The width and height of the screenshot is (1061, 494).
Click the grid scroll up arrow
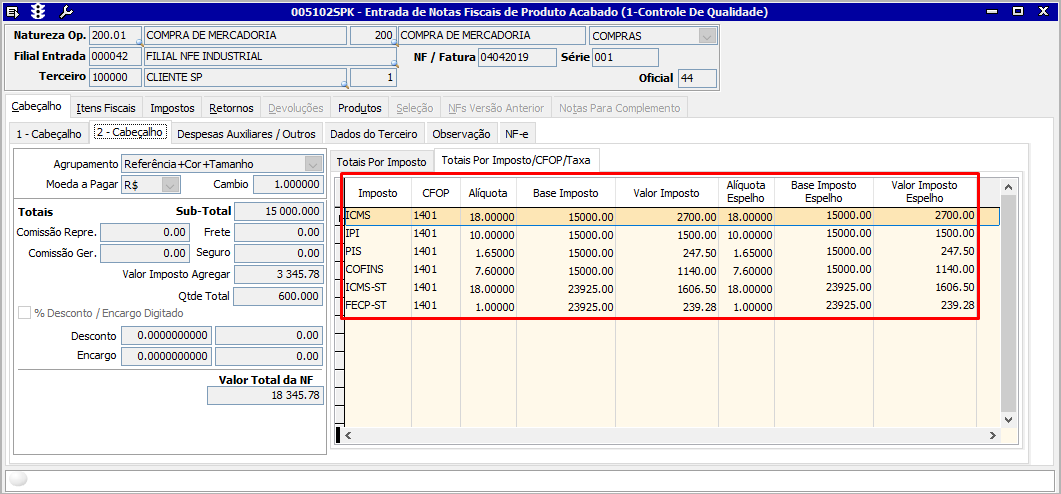point(1009,186)
